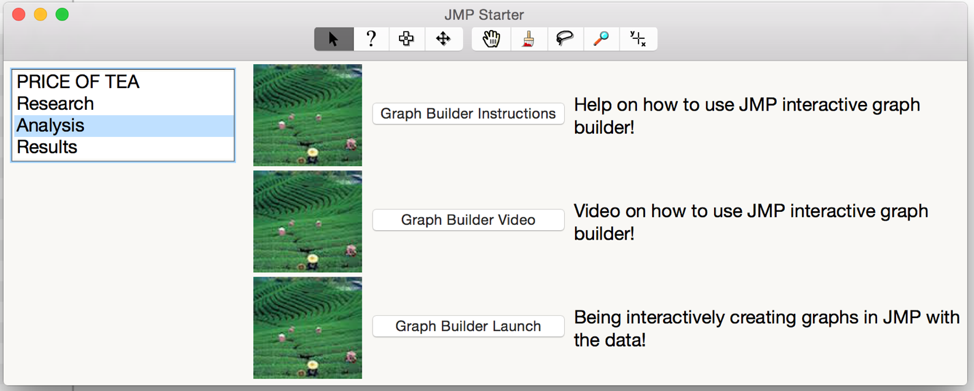Play the Graph Builder Video
Image resolution: width=974 pixels, height=391 pixels.
468,220
